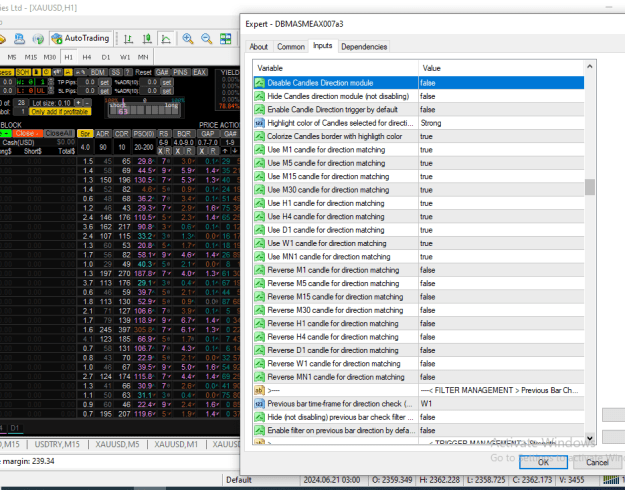Switch to line chart icon
The width and height of the screenshot is (625, 490).
click(165, 39)
